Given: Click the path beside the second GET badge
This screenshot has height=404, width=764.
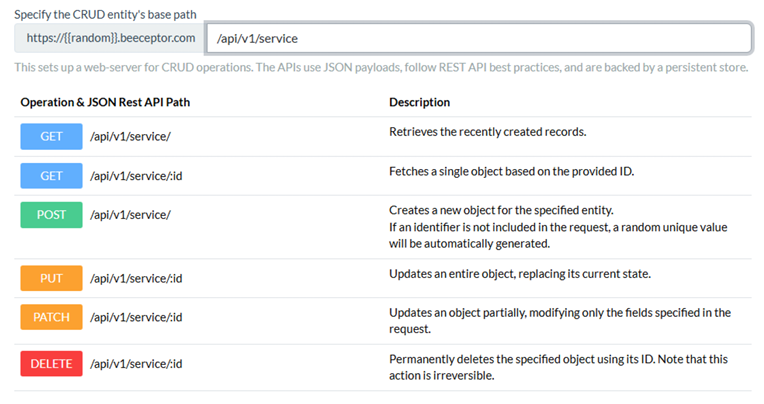Looking at the screenshot, I should [136, 176].
